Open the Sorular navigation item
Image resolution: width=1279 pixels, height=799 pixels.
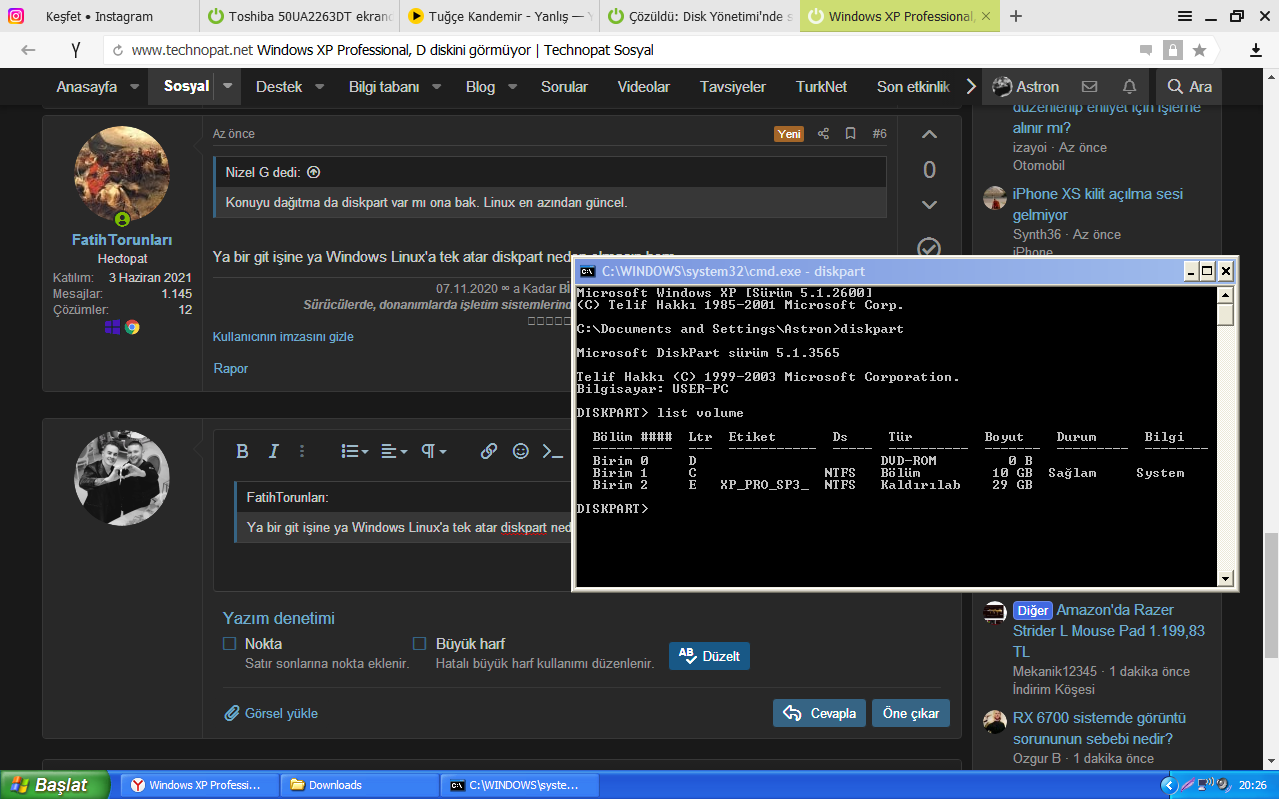coord(564,87)
